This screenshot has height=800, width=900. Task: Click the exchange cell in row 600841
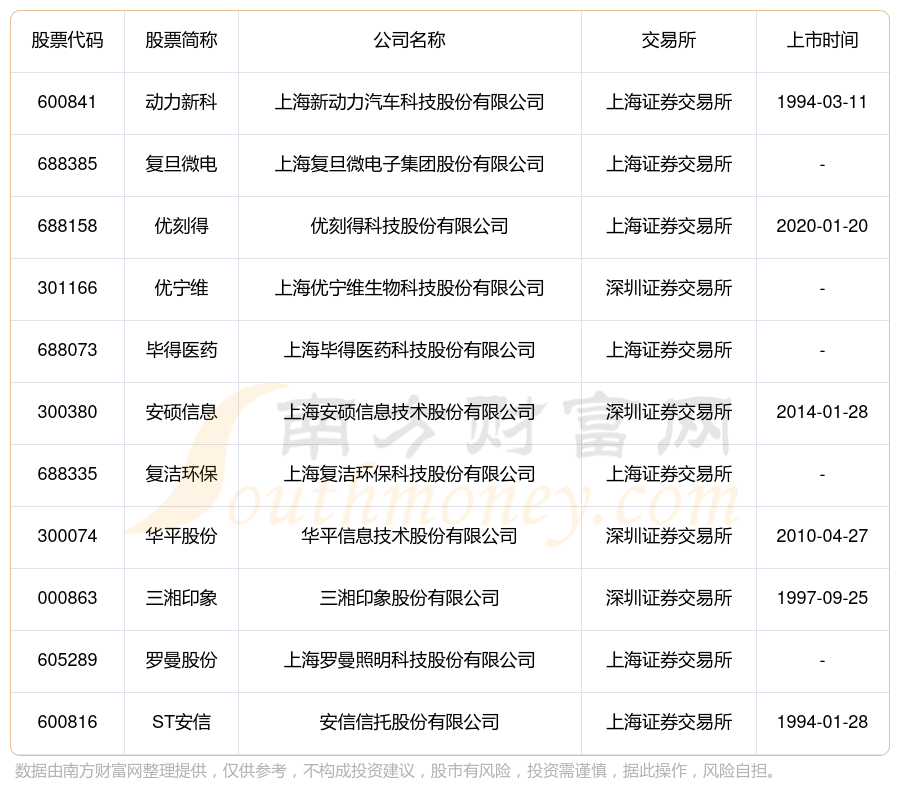669,102
